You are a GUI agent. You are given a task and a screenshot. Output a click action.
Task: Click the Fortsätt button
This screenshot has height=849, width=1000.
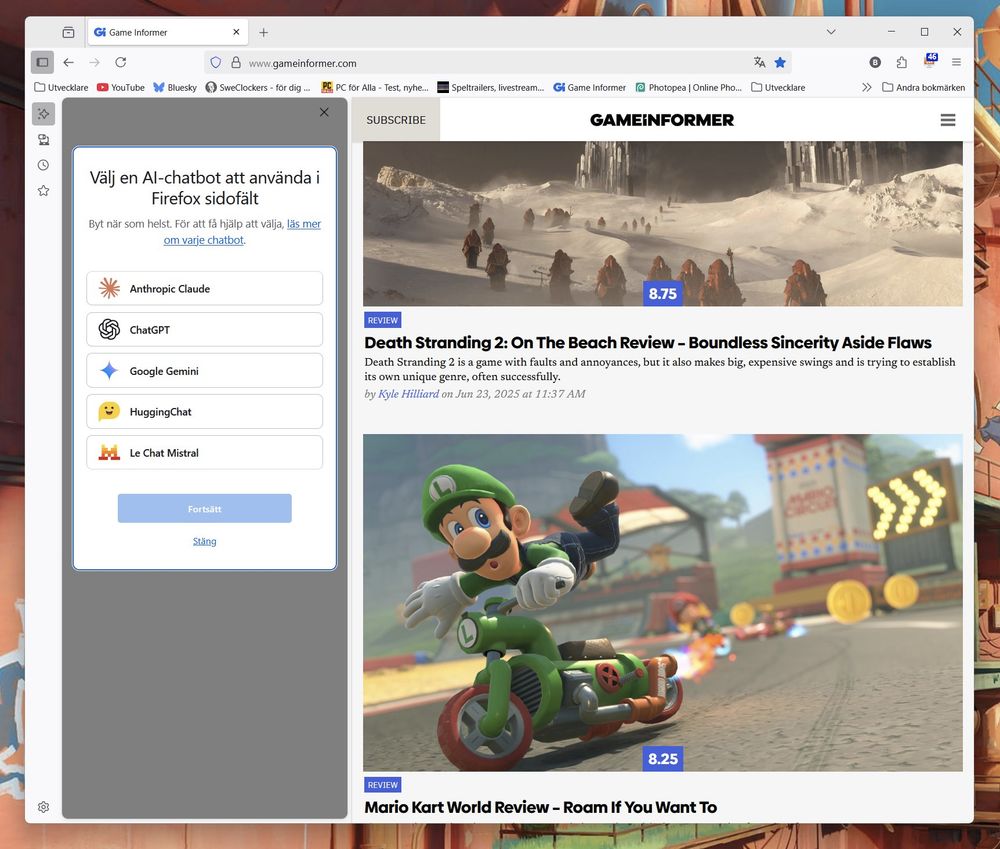click(205, 508)
